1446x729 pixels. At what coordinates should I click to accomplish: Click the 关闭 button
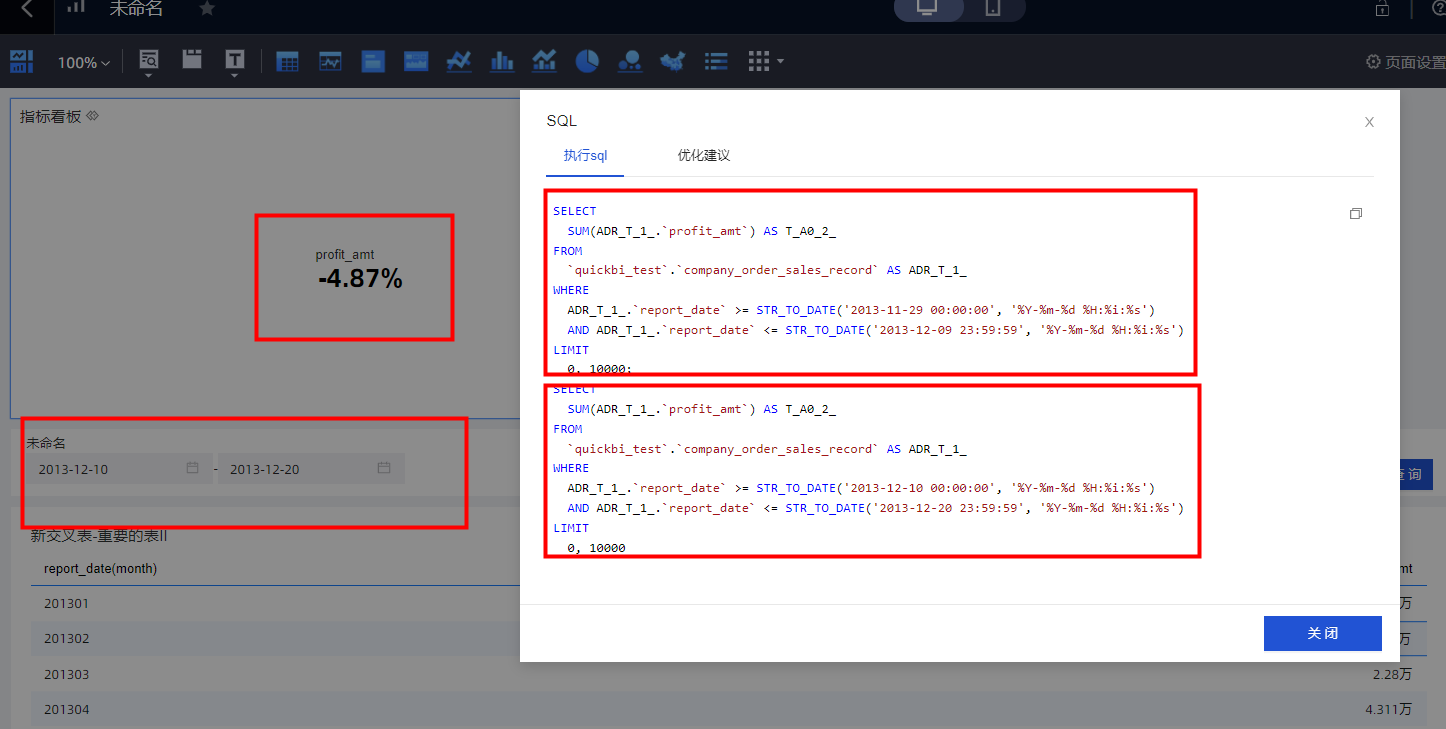1322,633
